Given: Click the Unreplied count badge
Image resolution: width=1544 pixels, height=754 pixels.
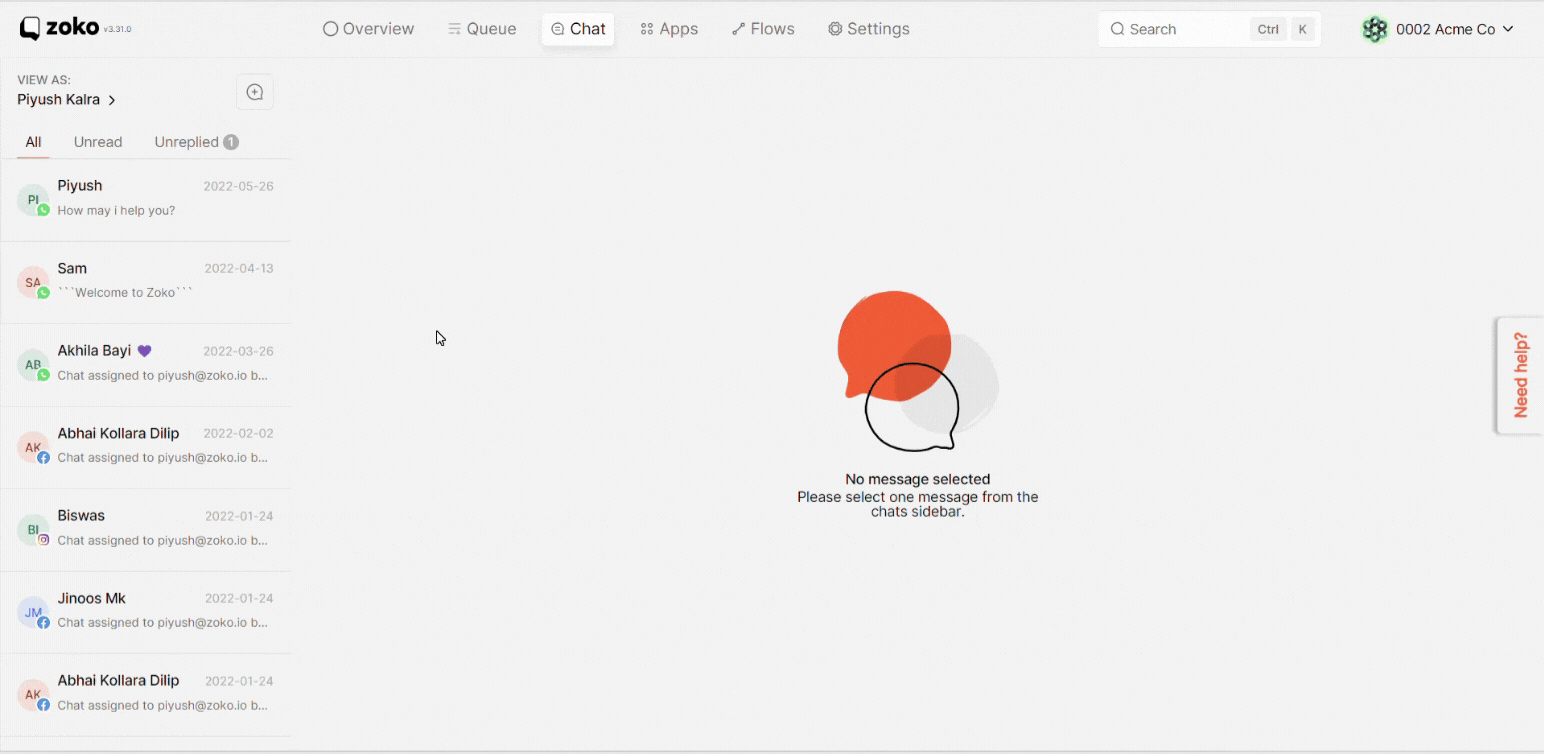Looking at the screenshot, I should coord(231,142).
